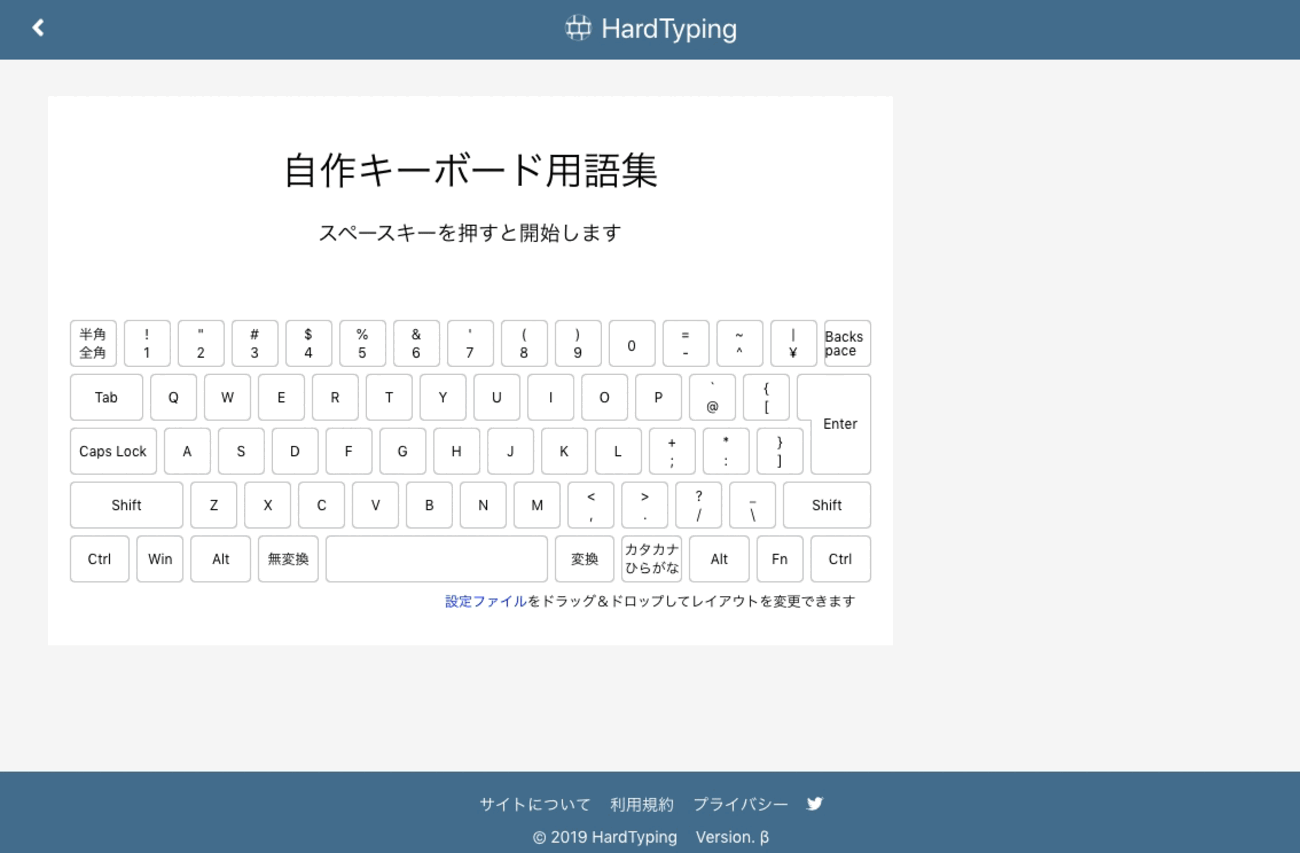Click the Q key

pyautogui.click(x=174, y=397)
